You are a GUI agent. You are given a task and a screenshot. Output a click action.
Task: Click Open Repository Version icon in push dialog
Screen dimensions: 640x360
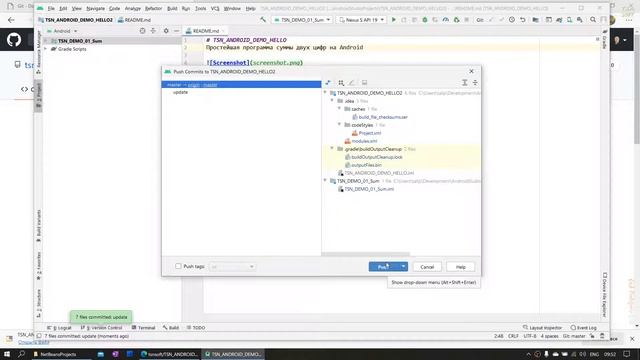pyautogui.click(x=364, y=82)
